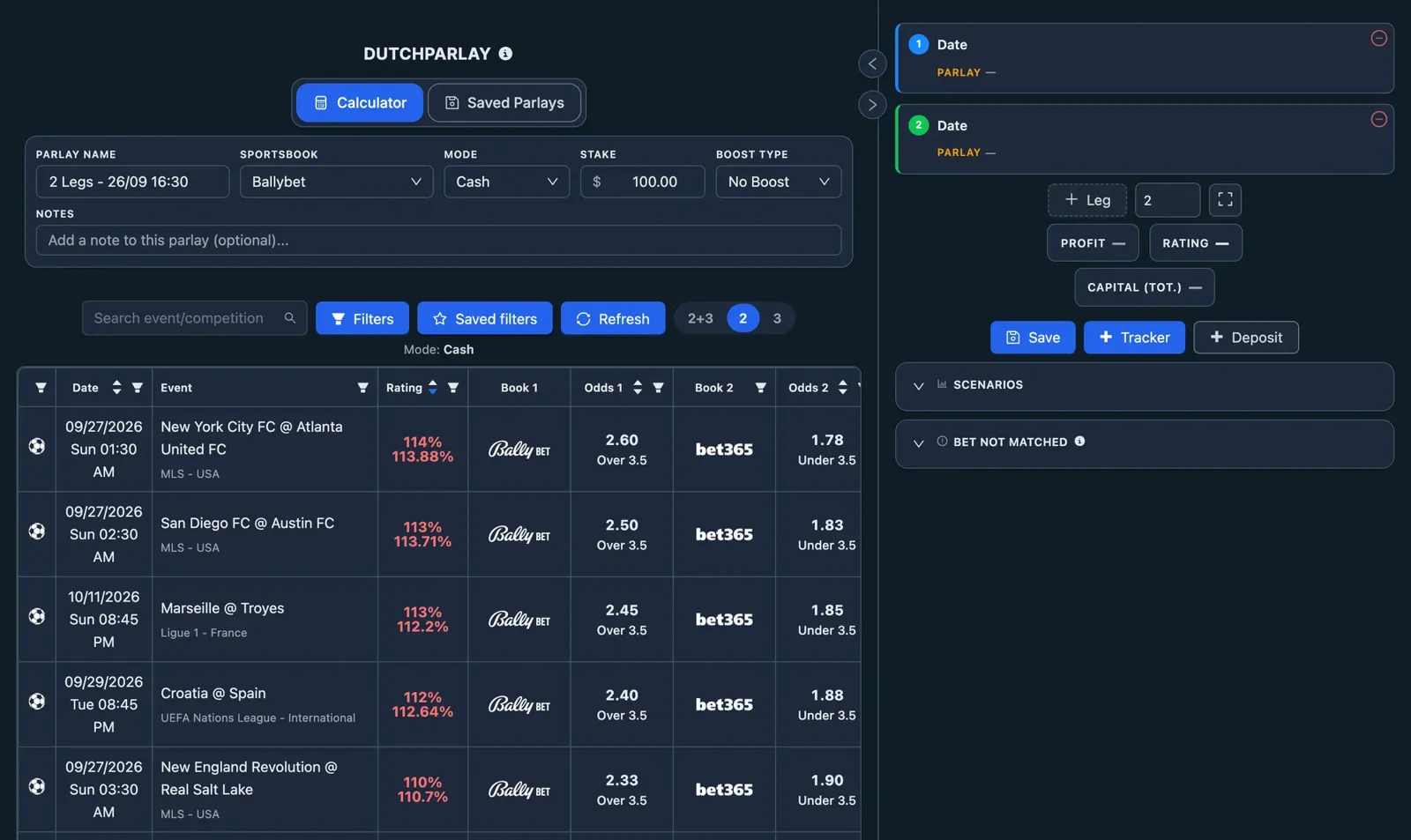Focus the Notes text field
The image size is (1411, 840).
(438, 241)
